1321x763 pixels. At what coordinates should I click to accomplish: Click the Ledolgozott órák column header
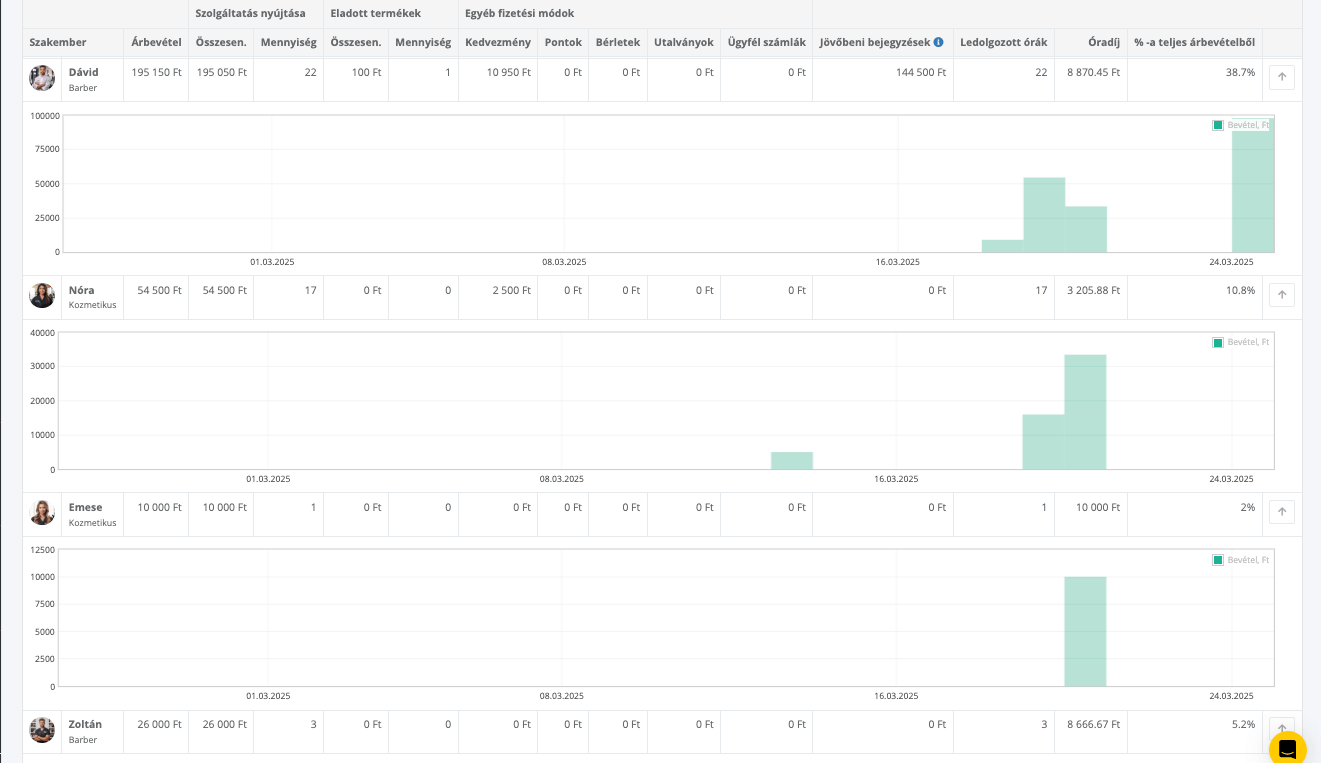[x=1003, y=43]
